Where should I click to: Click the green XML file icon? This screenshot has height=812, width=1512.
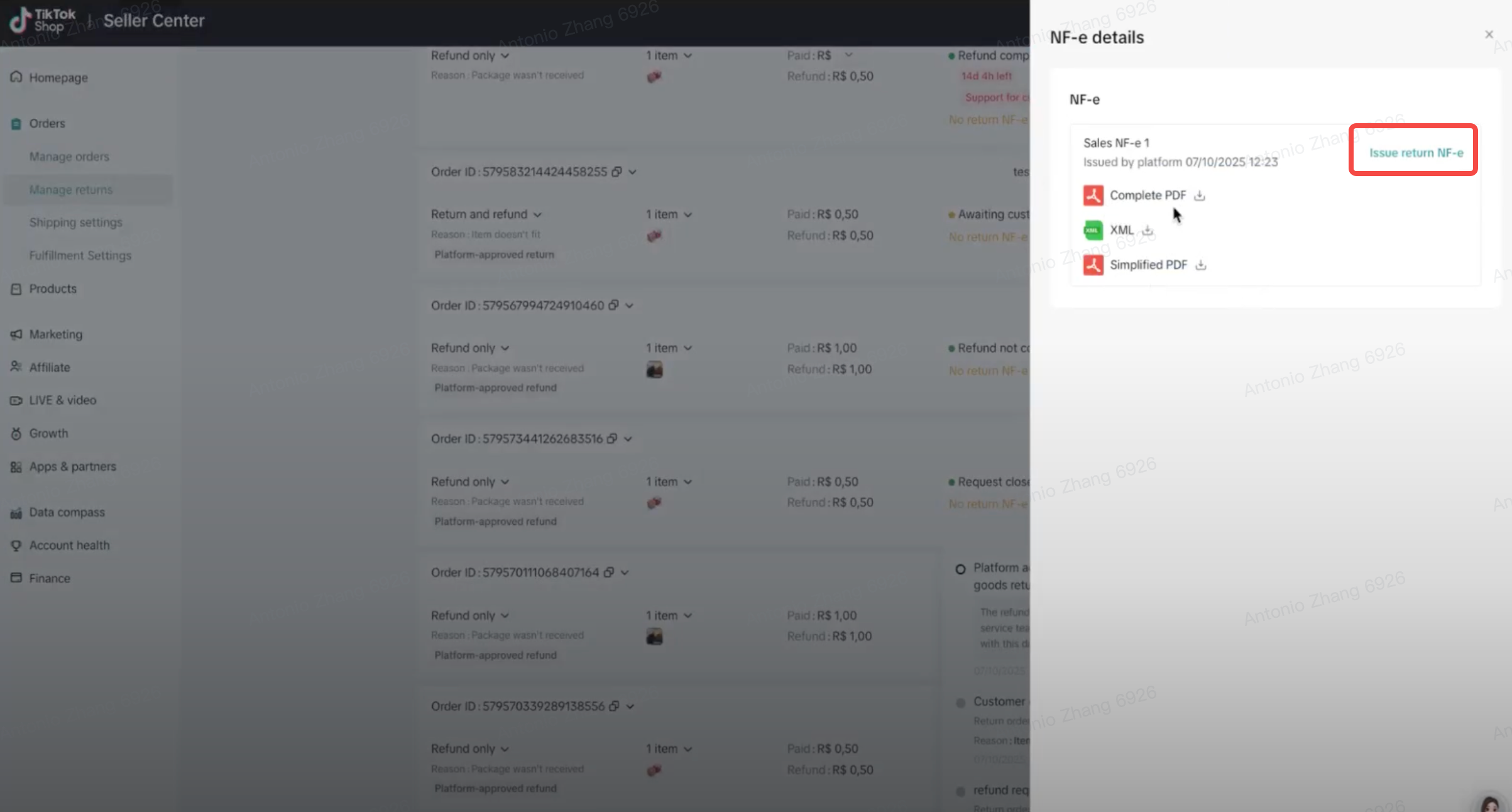tap(1093, 230)
